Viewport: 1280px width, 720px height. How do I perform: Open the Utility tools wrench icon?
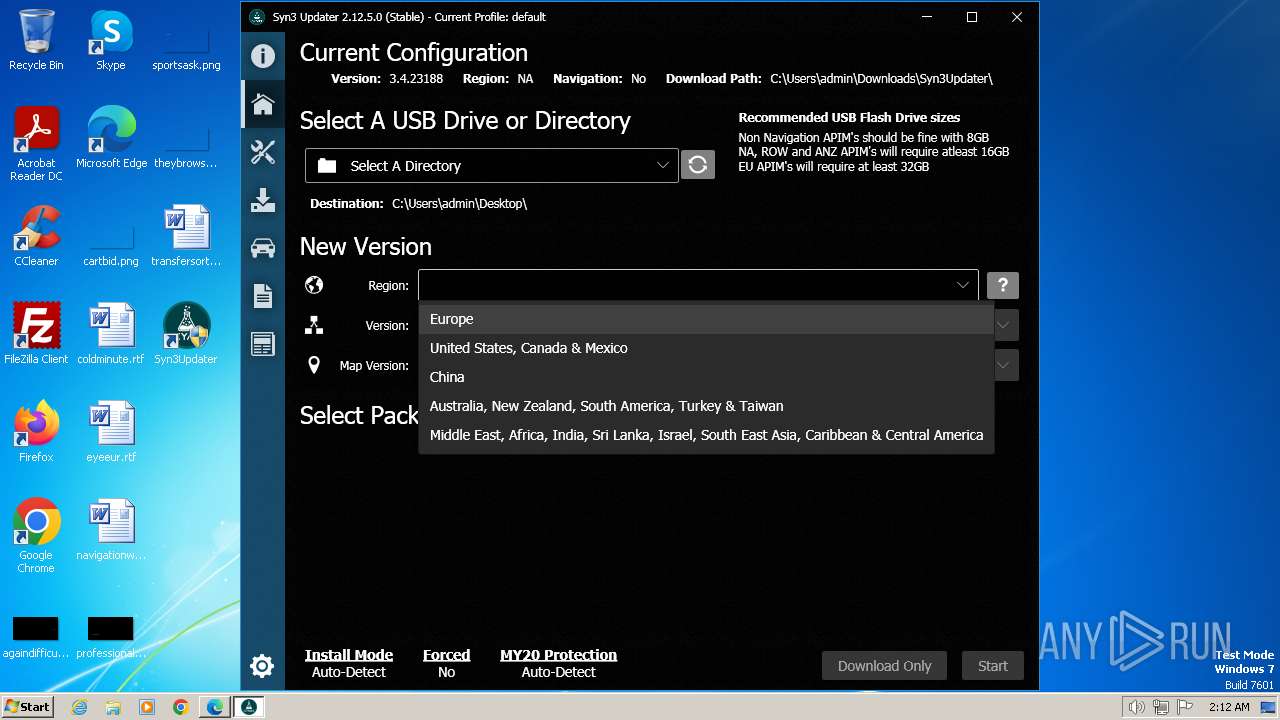[262, 152]
